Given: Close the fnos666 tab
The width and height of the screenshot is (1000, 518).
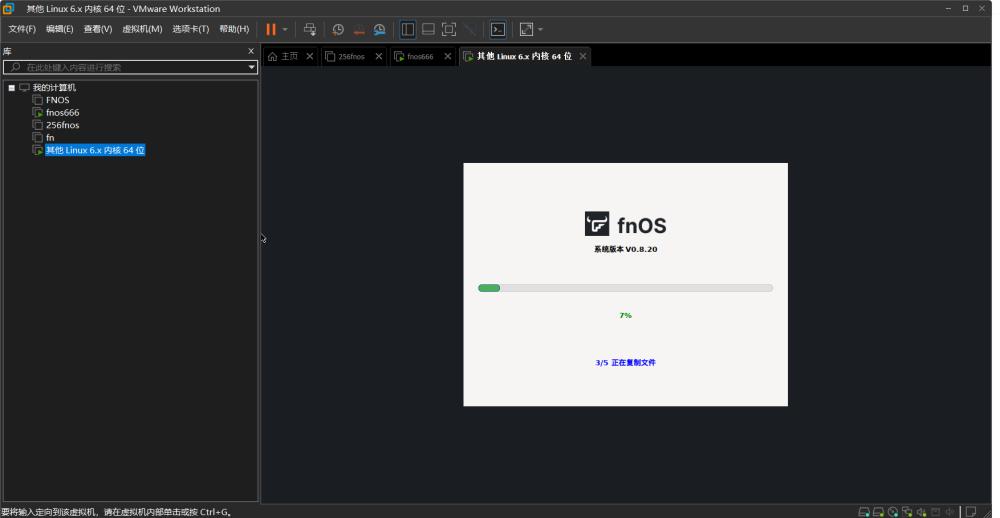Looking at the screenshot, I should point(448,57).
